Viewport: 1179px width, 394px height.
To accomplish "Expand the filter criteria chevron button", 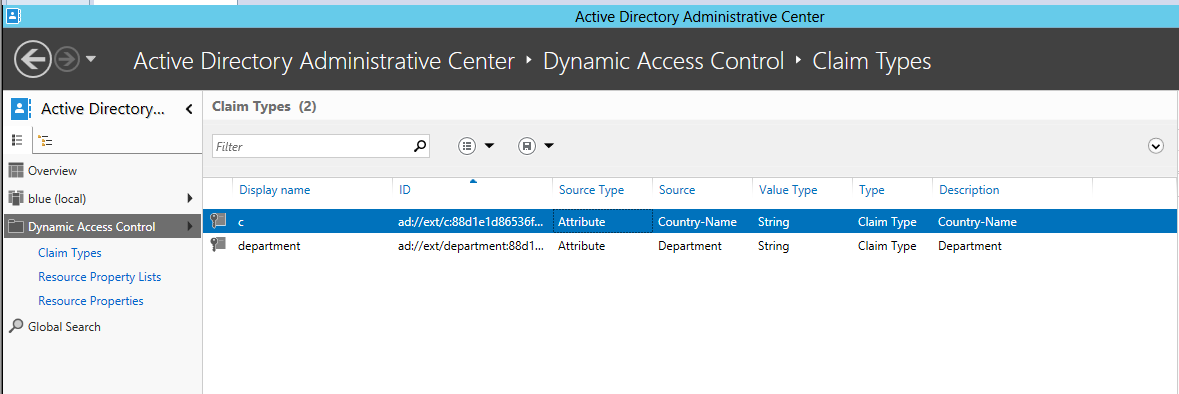I will [x=1156, y=147].
